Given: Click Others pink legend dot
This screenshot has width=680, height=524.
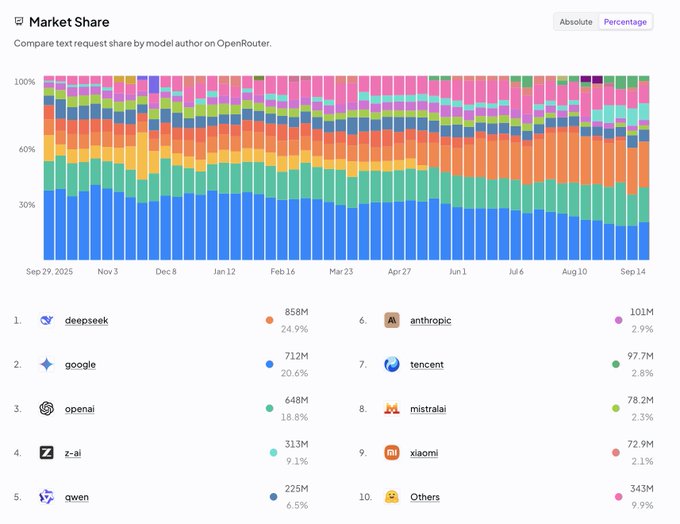Looking at the screenshot, I should (618, 497).
